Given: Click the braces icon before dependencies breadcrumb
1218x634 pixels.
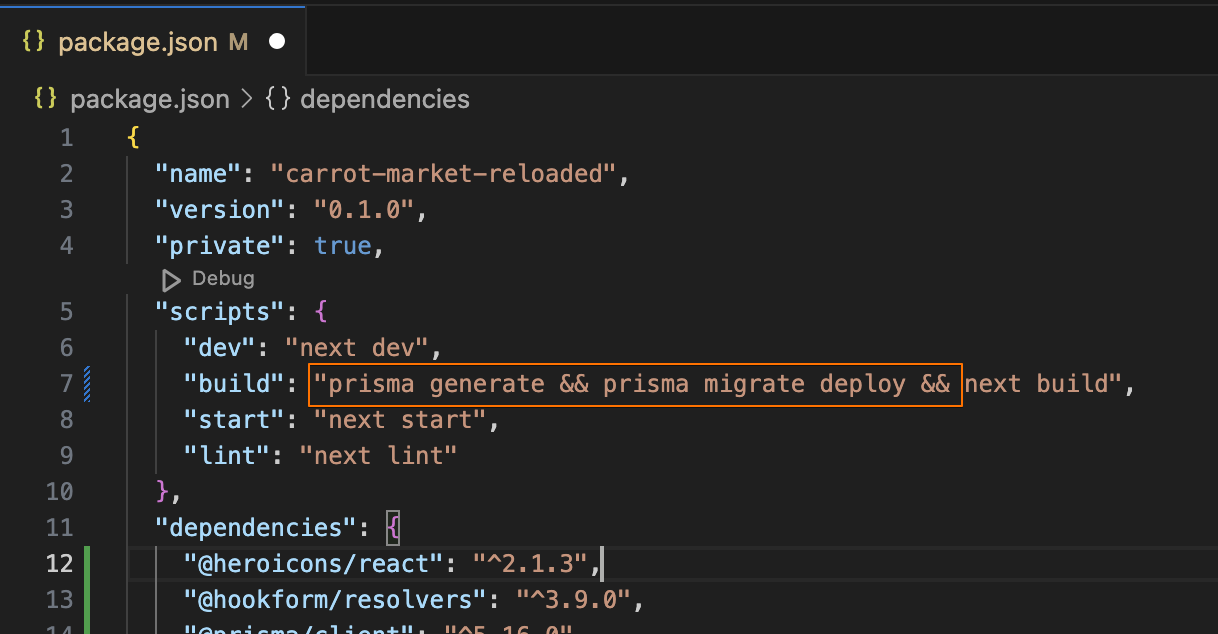Looking at the screenshot, I should [x=278, y=99].
